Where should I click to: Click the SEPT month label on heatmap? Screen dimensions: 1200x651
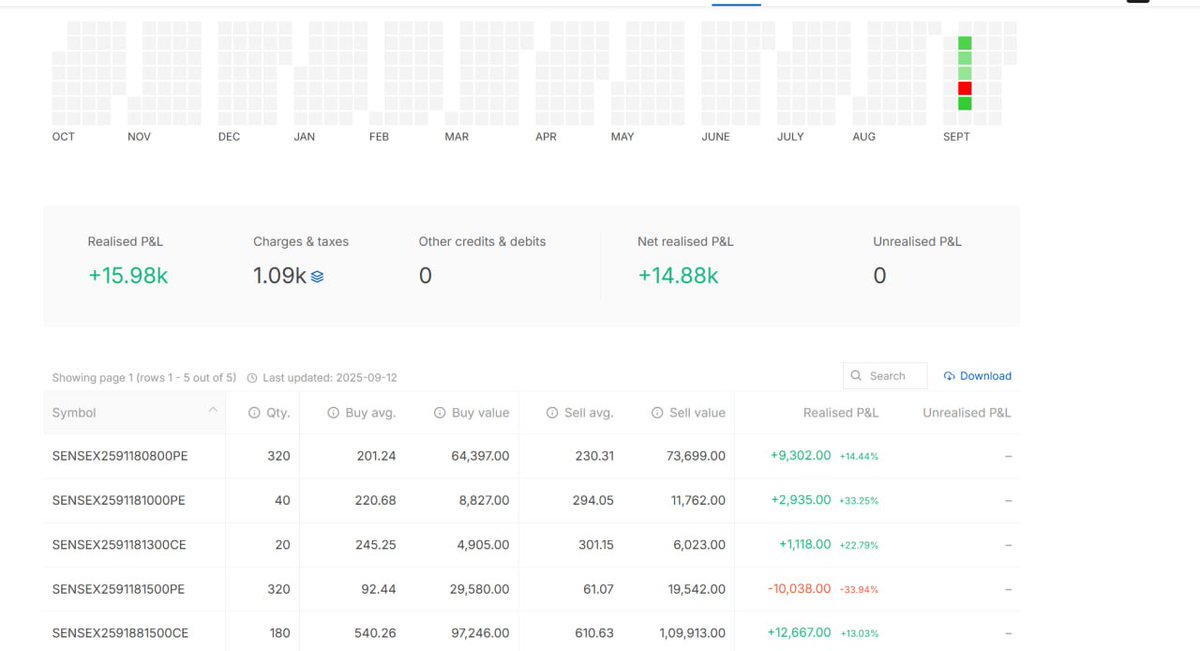pos(956,137)
